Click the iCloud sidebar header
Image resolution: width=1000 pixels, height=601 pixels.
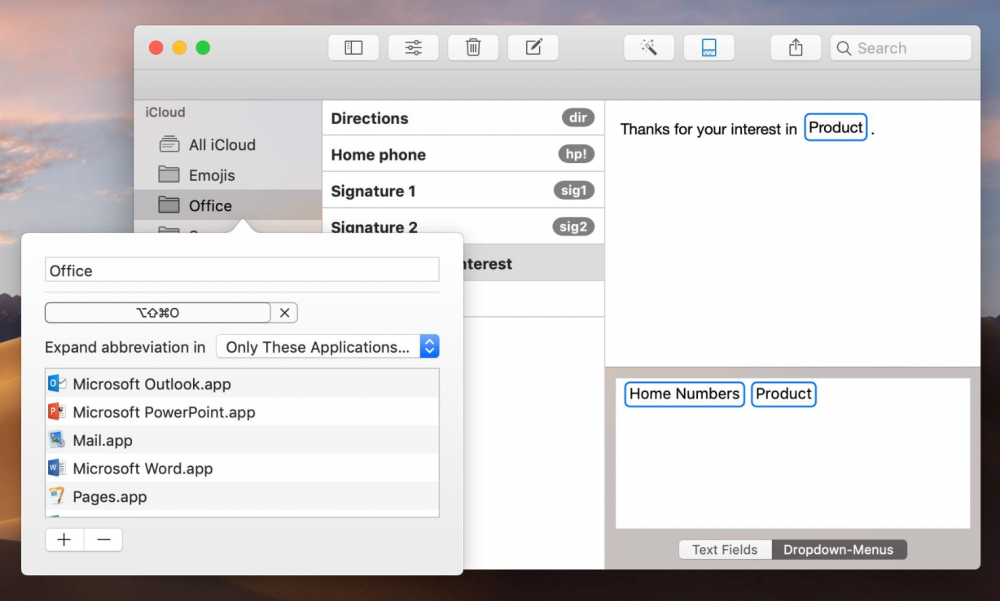pos(165,112)
